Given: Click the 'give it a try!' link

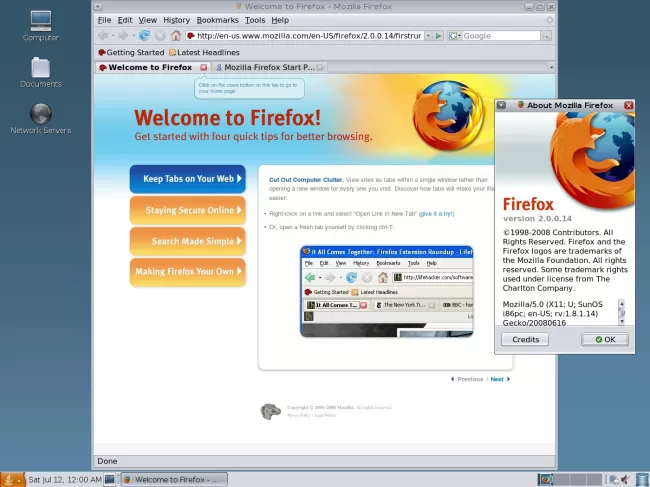Looking at the screenshot, I should 437,213.
